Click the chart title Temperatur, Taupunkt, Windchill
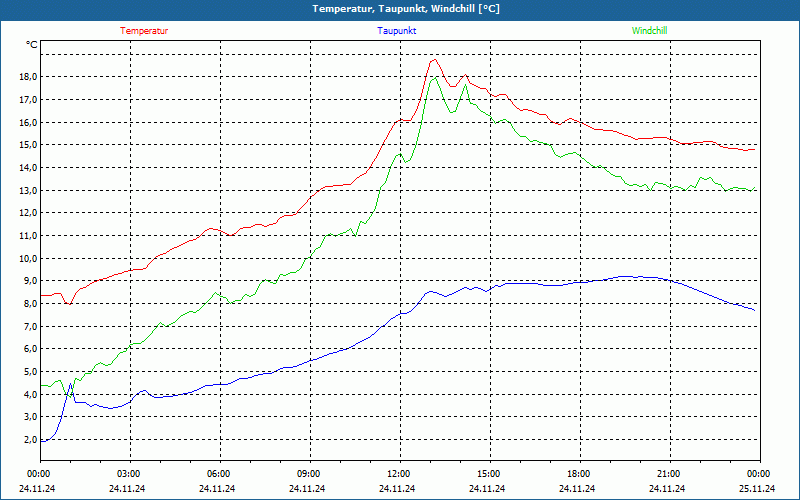Viewport: 800px width, 500px height. pyautogui.click(x=406, y=9)
